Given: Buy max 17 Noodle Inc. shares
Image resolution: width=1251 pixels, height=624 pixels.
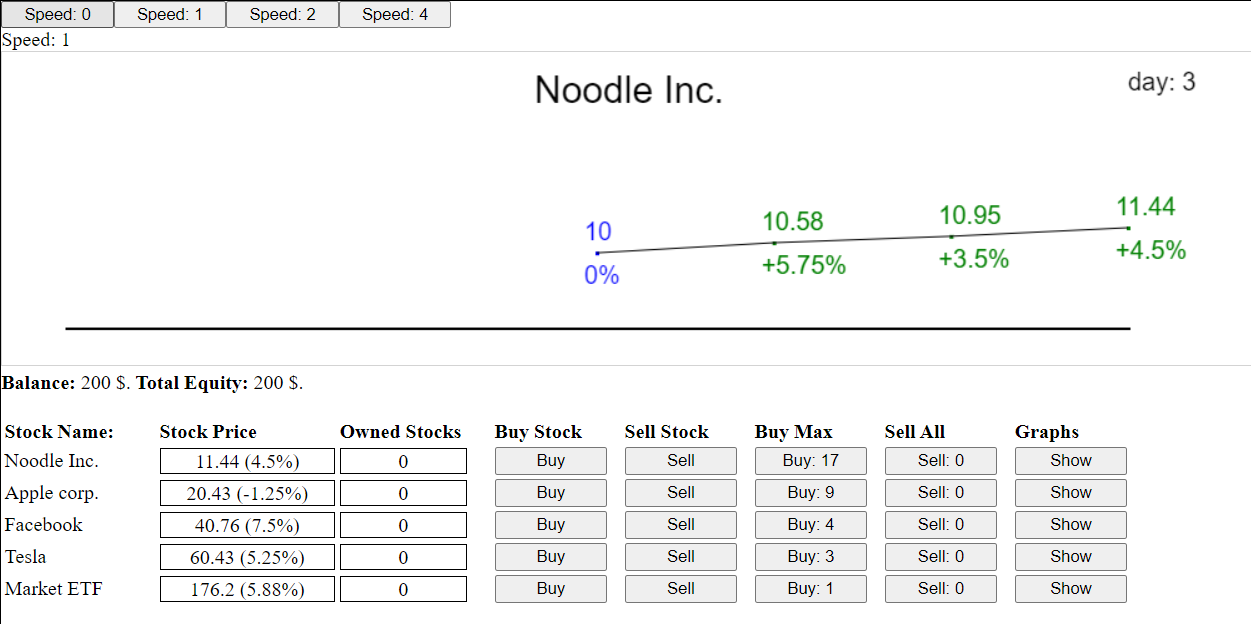Looking at the screenshot, I should click(811, 461).
